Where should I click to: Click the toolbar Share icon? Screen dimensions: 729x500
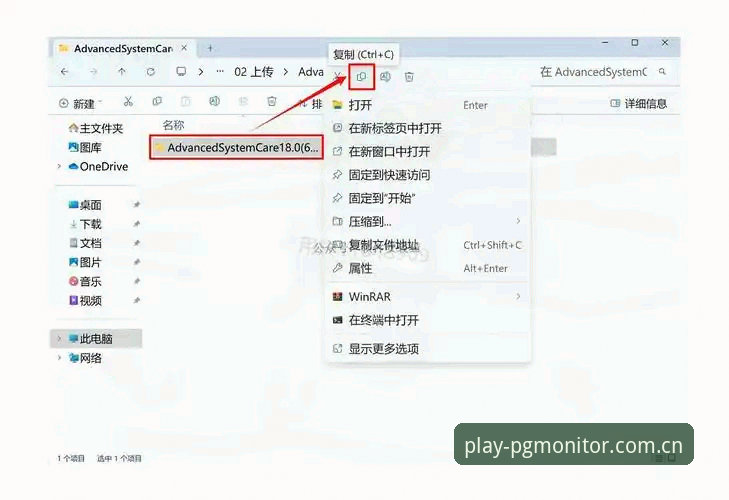[x=243, y=101]
